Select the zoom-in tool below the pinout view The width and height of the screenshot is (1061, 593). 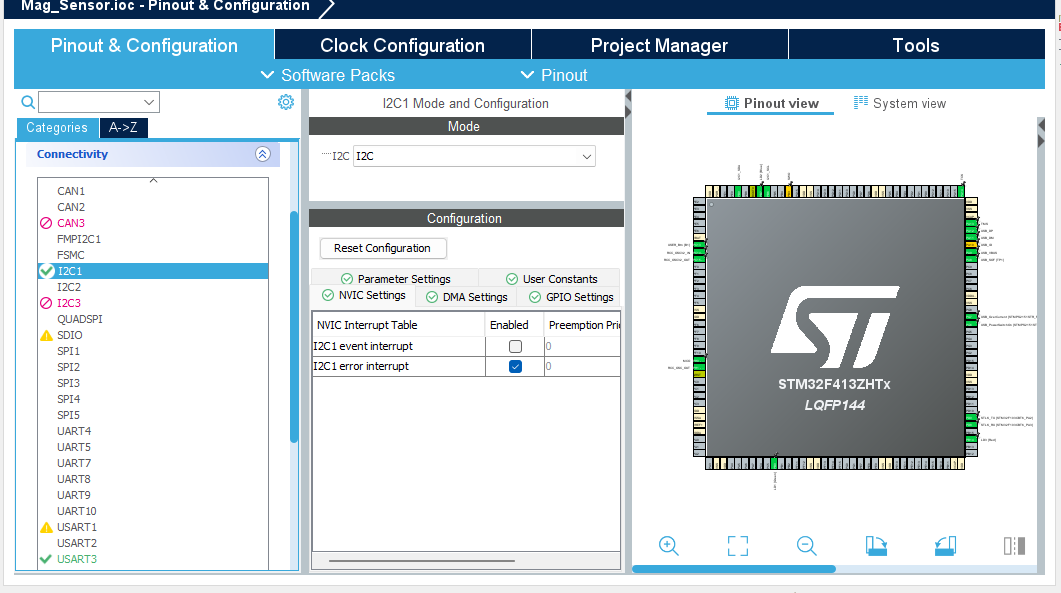point(668,546)
